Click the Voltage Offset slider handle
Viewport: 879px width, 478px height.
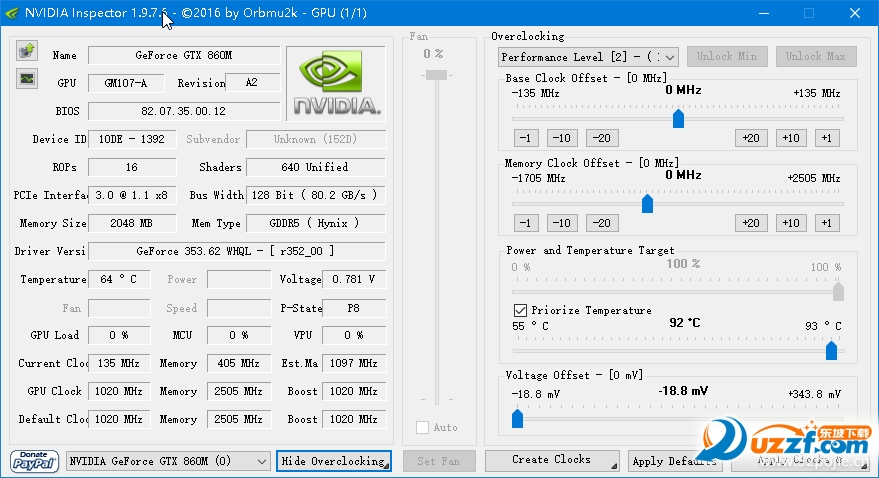click(x=517, y=418)
